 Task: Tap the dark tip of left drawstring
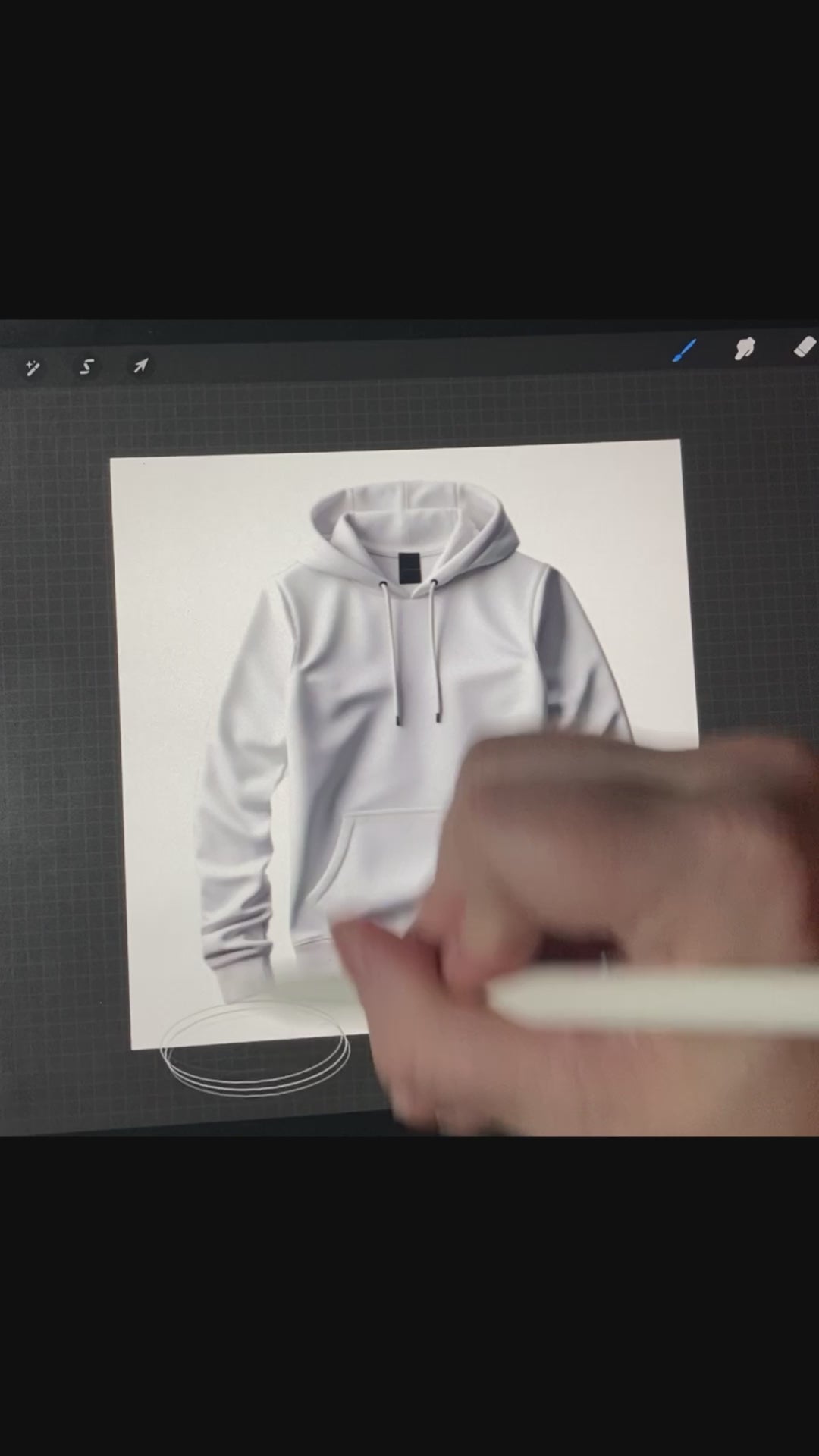coord(399,718)
